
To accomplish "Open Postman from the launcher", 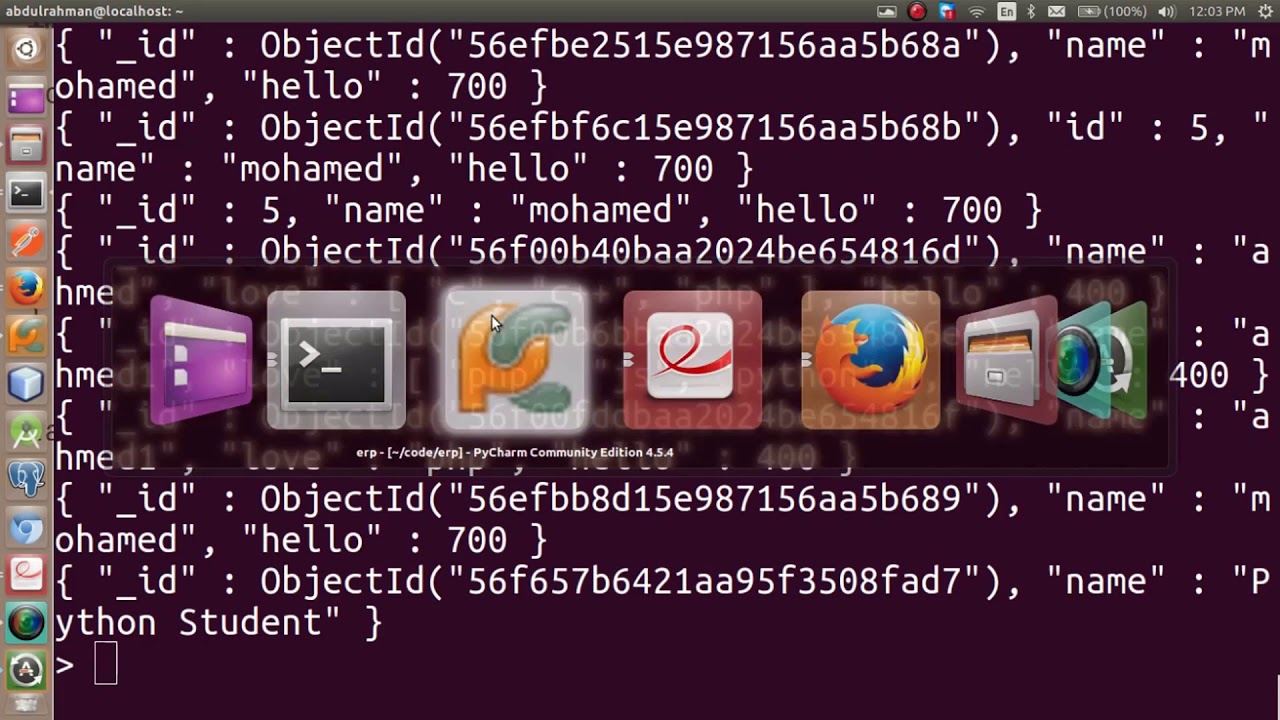I will click(26, 241).
